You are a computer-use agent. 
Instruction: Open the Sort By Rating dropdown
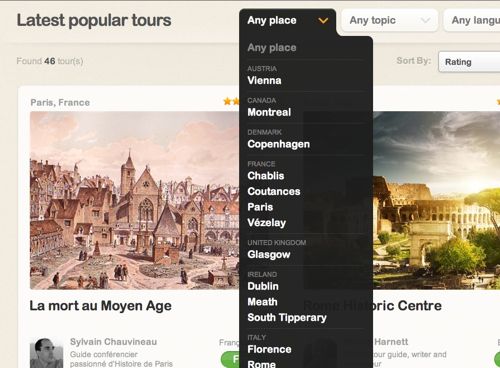click(x=469, y=62)
